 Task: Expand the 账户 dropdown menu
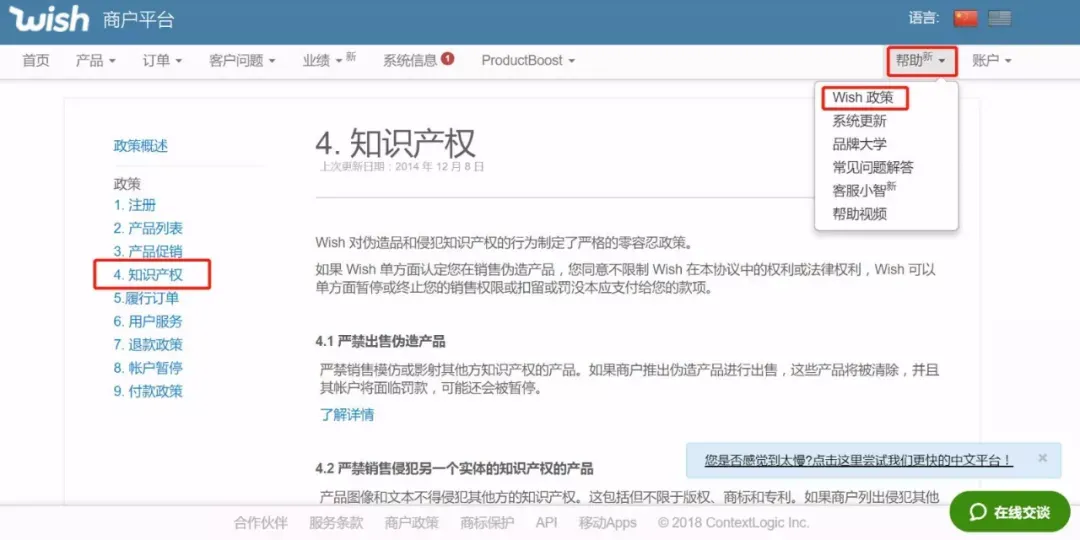(992, 61)
